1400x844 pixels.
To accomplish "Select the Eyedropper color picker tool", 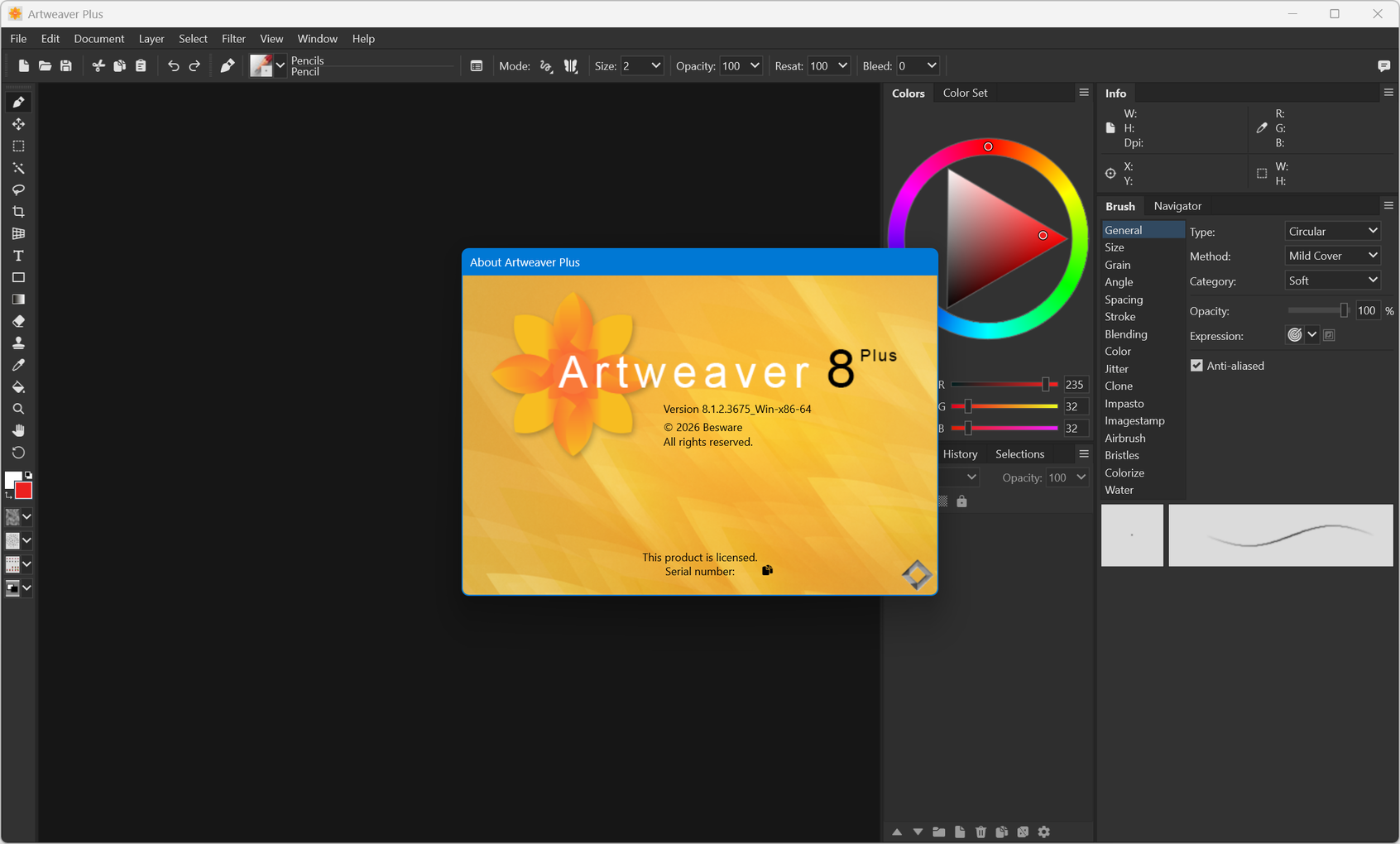I will coord(18,365).
